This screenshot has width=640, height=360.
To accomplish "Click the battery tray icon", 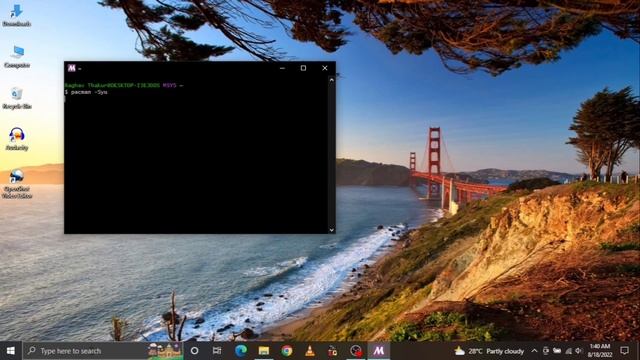I will [557, 351].
